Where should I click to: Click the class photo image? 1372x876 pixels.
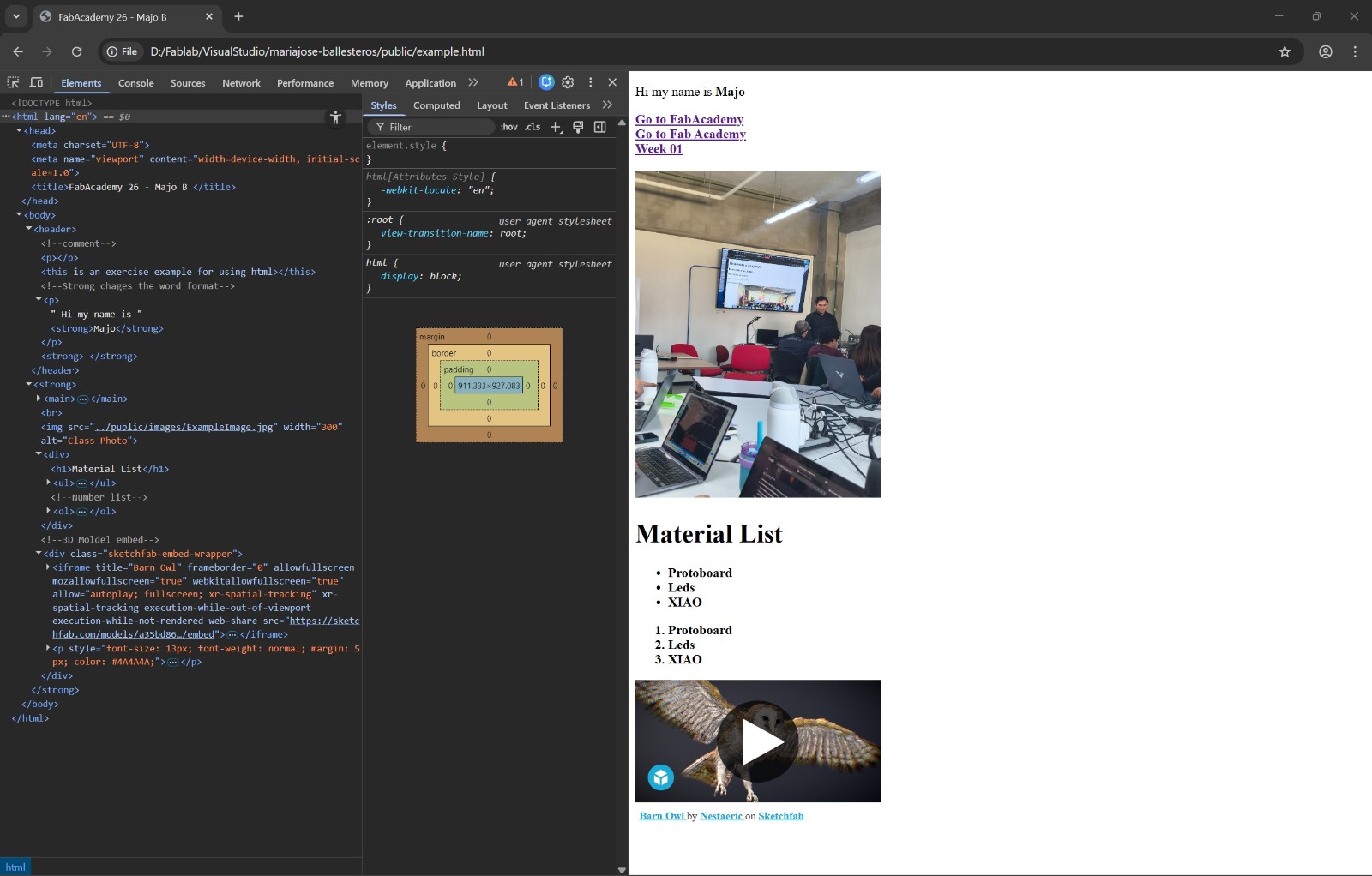pyautogui.click(x=758, y=333)
